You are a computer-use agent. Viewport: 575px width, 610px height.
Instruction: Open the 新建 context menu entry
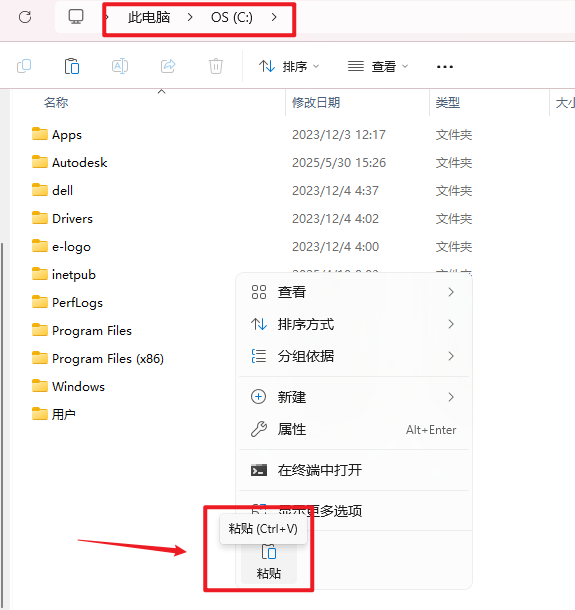coord(354,397)
